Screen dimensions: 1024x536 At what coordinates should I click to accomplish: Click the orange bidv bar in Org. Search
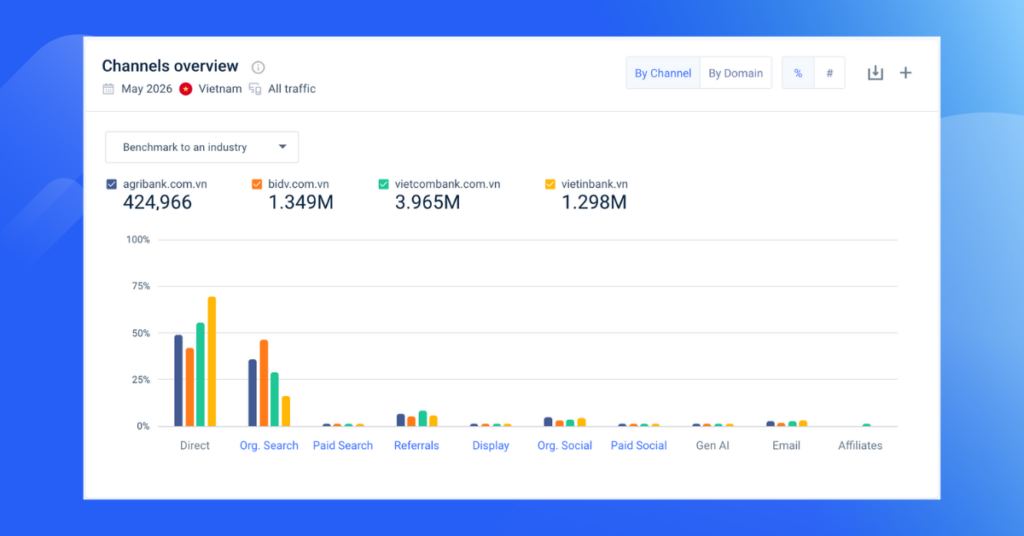[264, 383]
